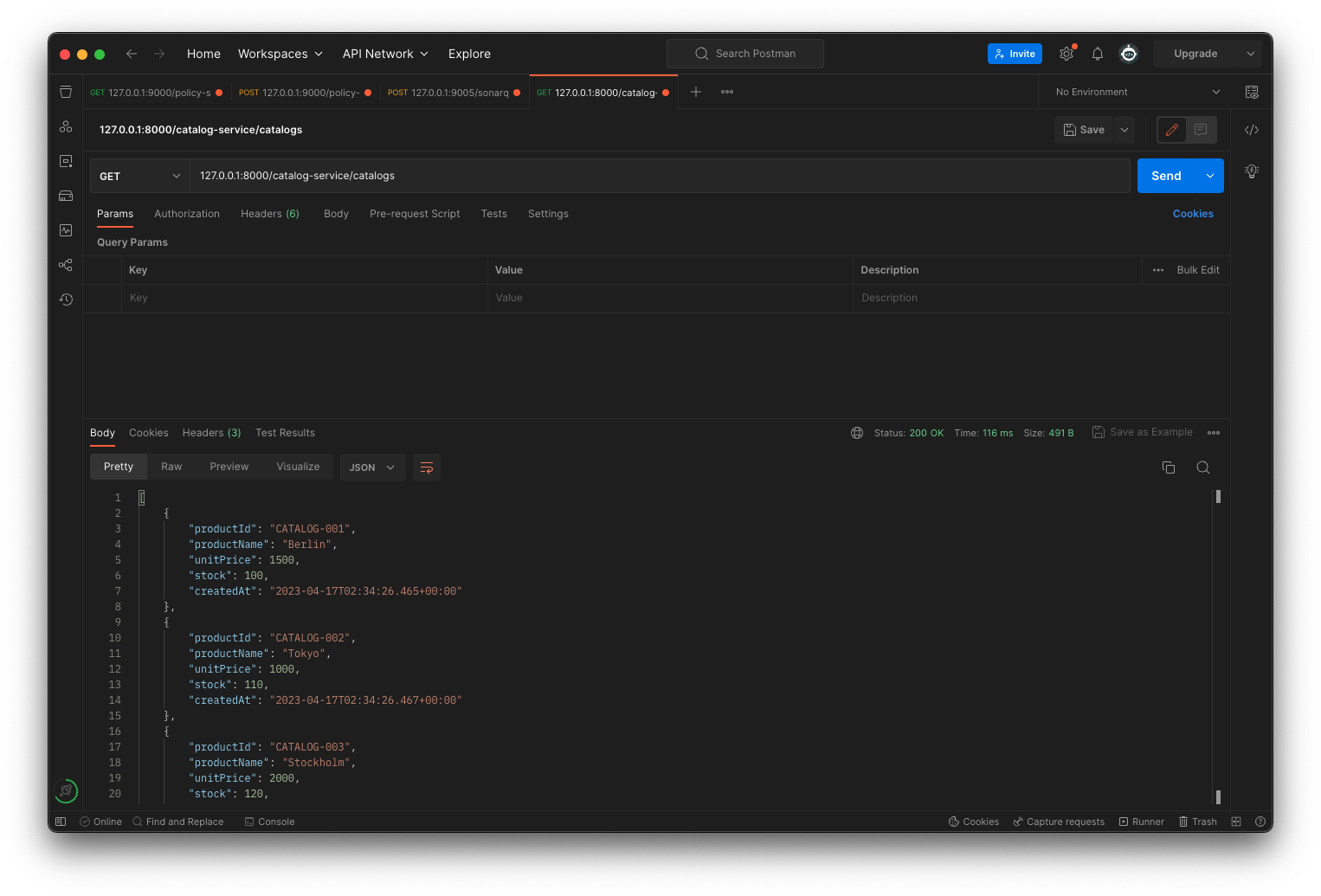Viewport: 1321px width, 896px height.
Task: Select the POST sonarq request tab
Action: (x=454, y=92)
